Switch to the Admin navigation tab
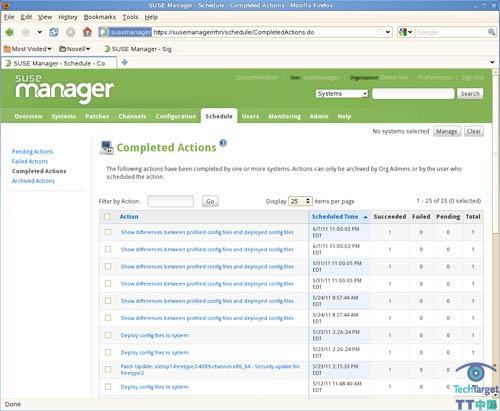This screenshot has width=500, height=411. pos(319,116)
